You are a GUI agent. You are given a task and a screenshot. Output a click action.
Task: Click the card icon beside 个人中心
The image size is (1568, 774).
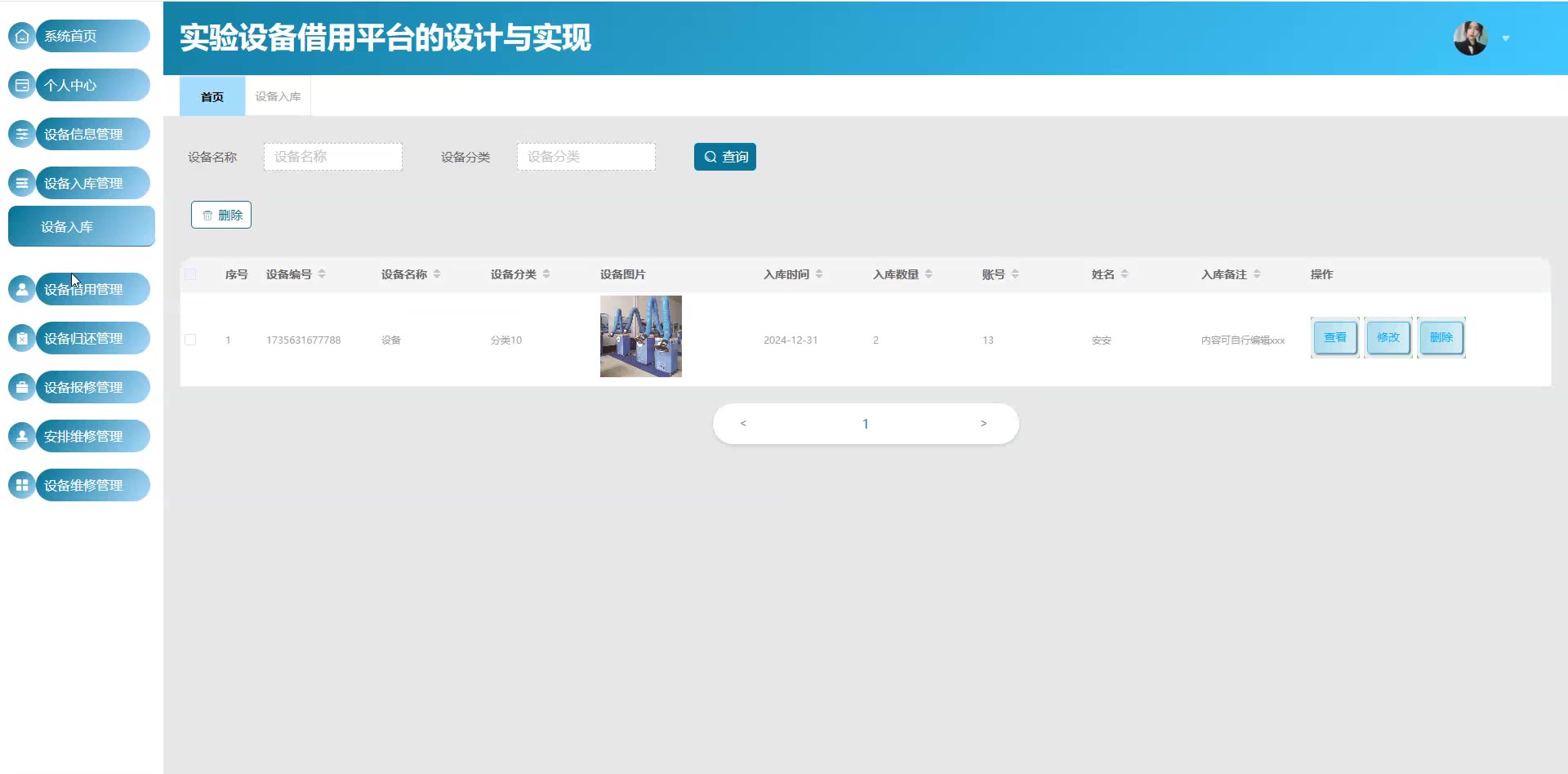(22, 85)
